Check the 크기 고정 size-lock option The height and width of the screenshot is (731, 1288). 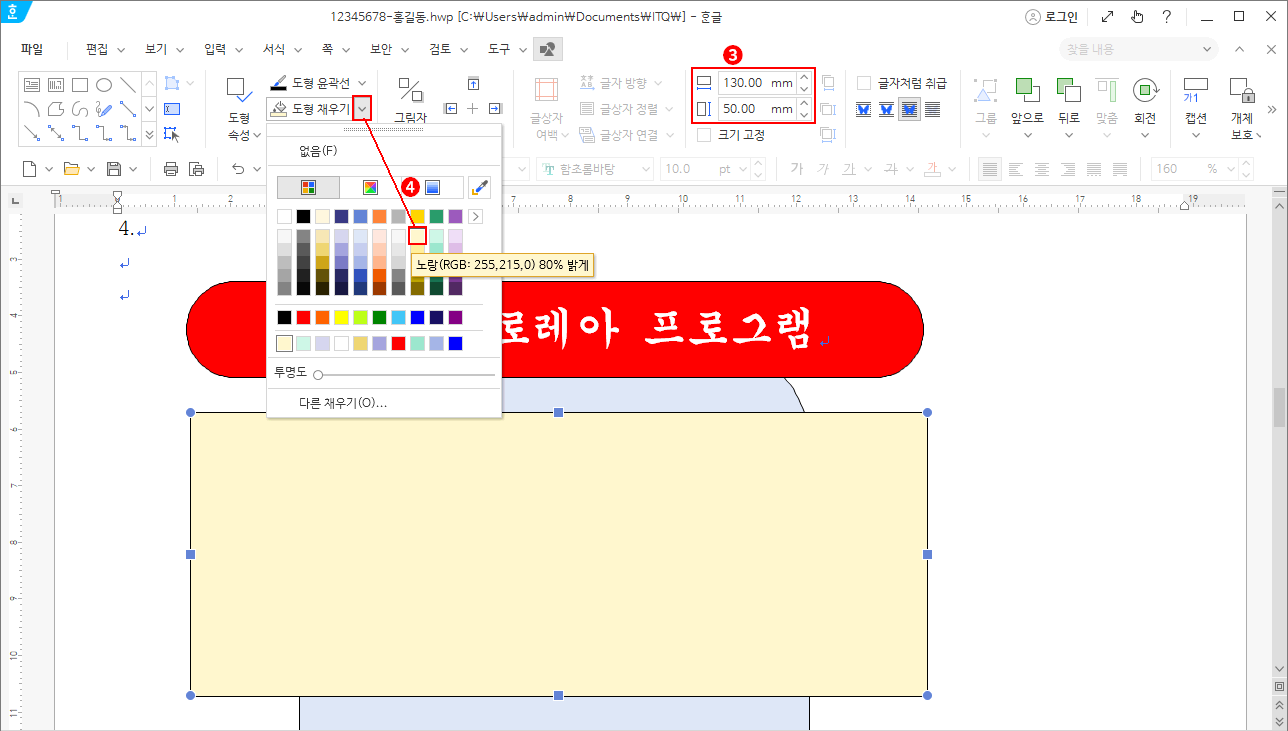tap(704, 134)
